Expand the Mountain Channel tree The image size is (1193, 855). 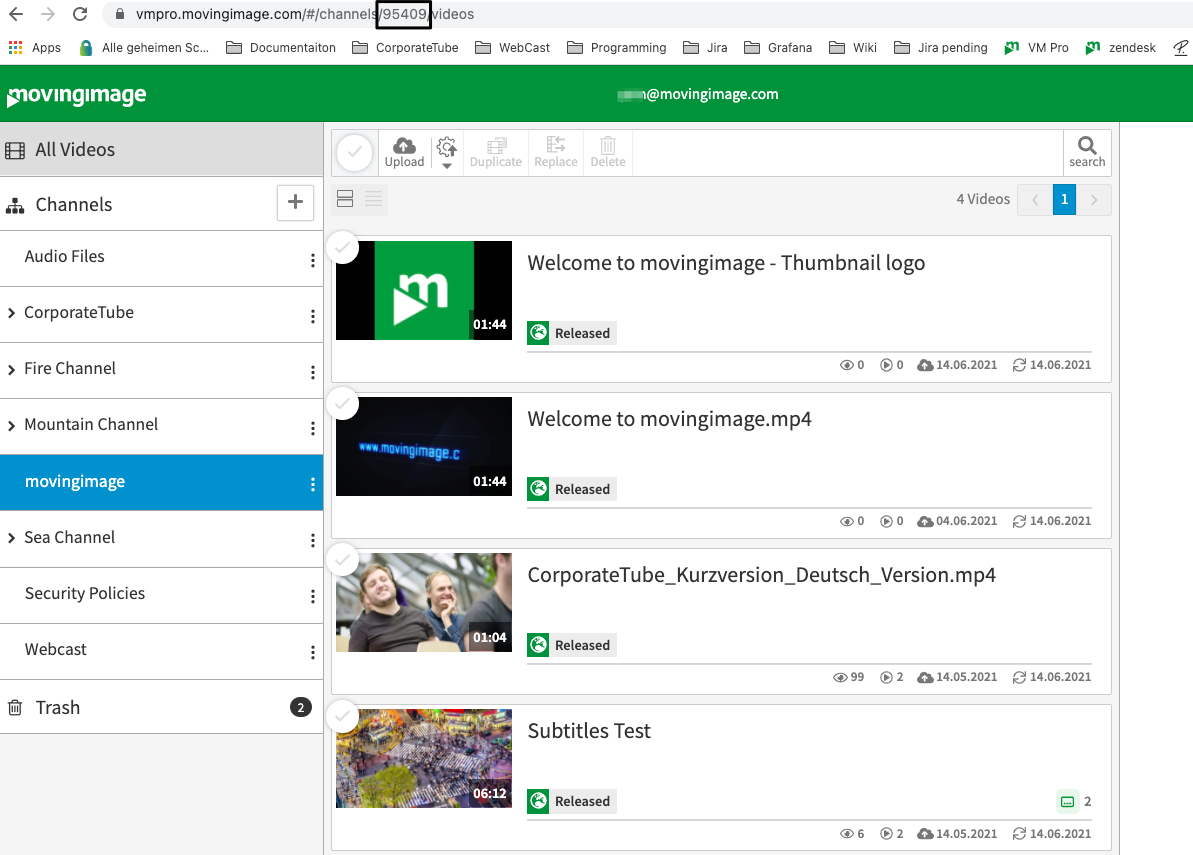pos(11,425)
